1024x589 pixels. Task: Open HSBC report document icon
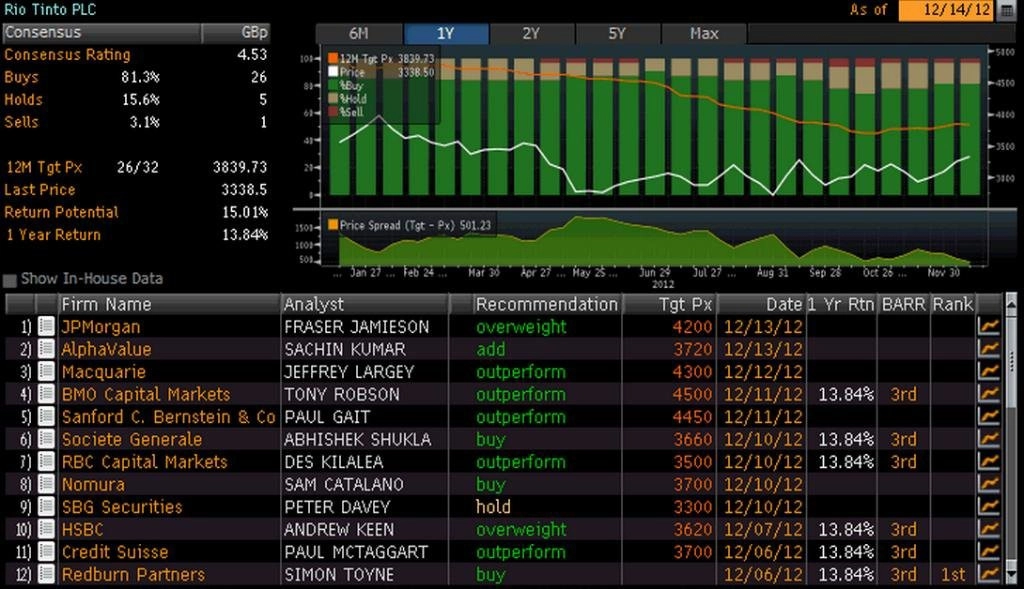[x=46, y=529]
